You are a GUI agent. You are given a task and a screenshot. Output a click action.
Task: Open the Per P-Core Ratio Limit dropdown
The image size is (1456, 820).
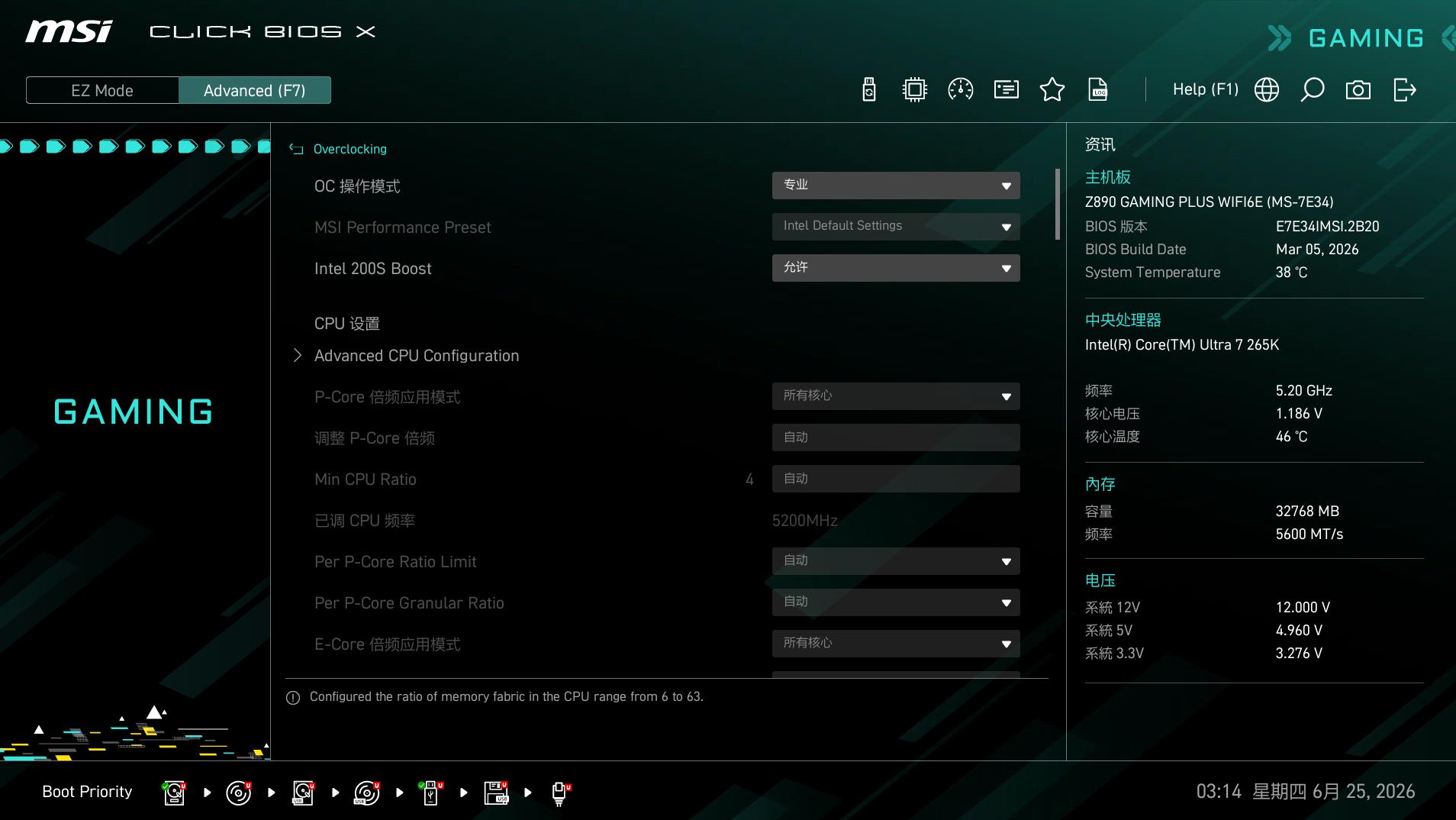tap(896, 561)
